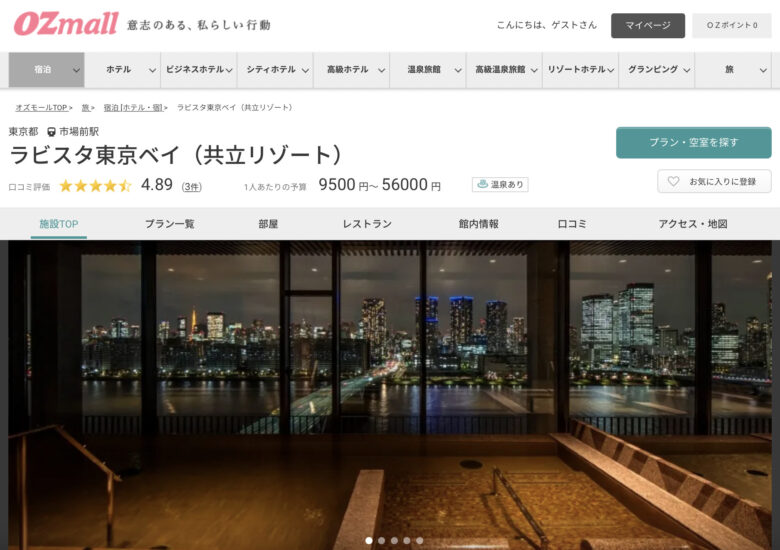Screen dimensions: 780x550
Task: Open the アクセス・地図 tab
Action: point(693,224)
